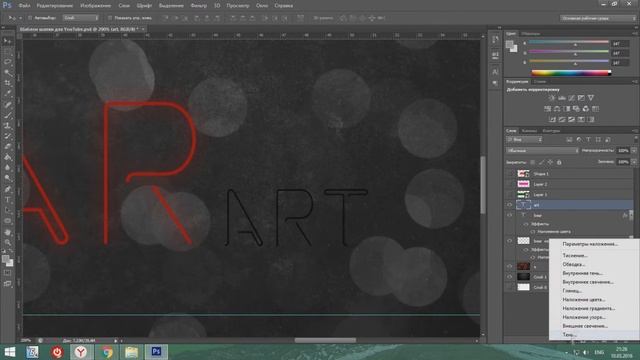This screenshot has width=640, height=360.
Task: Open Yandex Browser from the taskbar
Action: pyautogui.click(x=81, y=351)
